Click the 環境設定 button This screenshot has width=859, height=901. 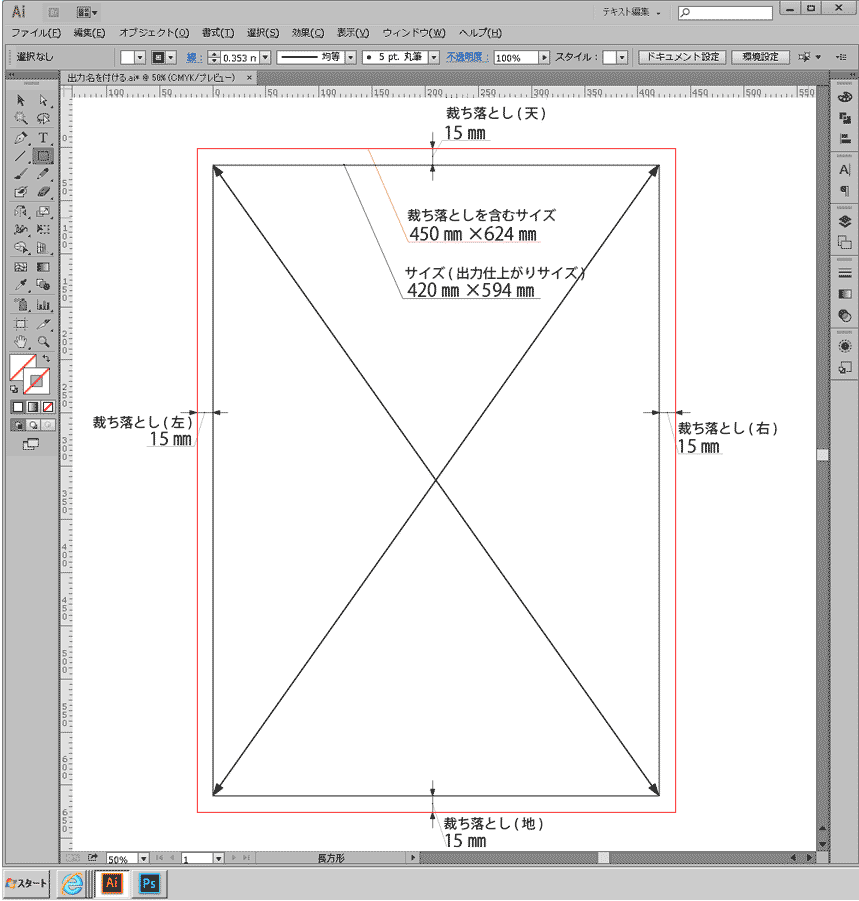760,58
